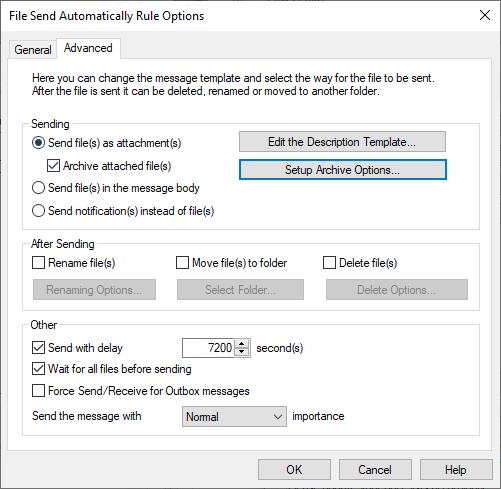Click Setup Archive Options button

tap(343, 170)
